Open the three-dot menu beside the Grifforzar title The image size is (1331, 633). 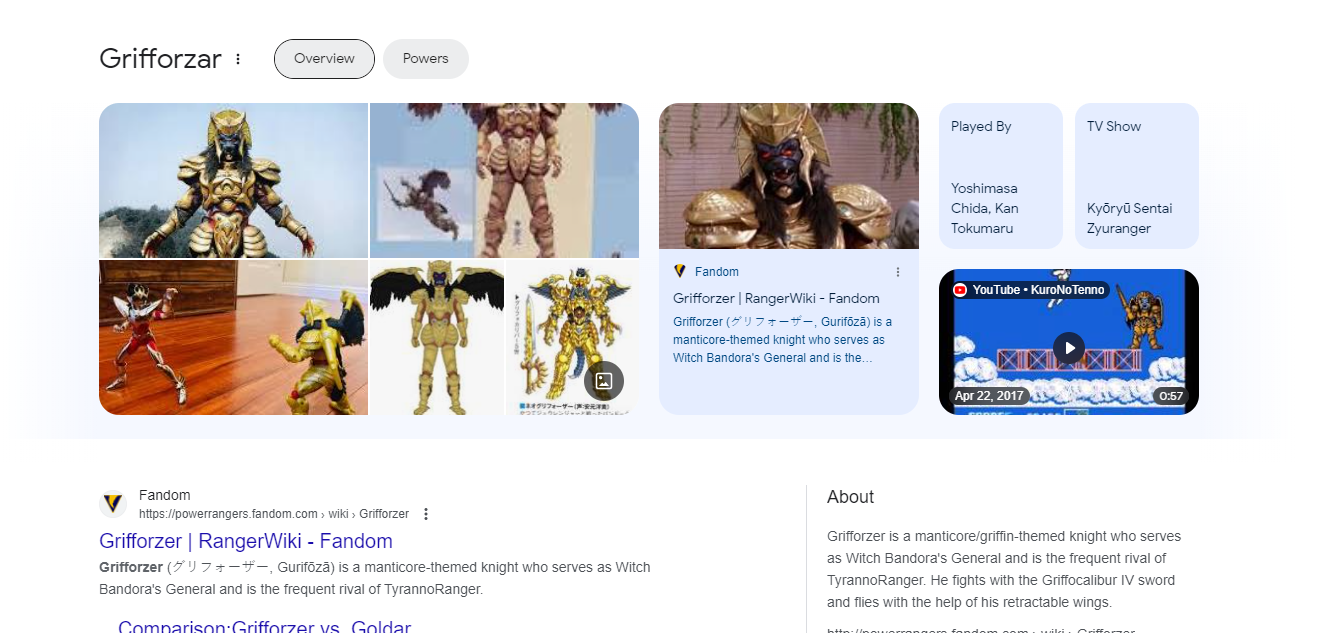(x=238, y=59)
